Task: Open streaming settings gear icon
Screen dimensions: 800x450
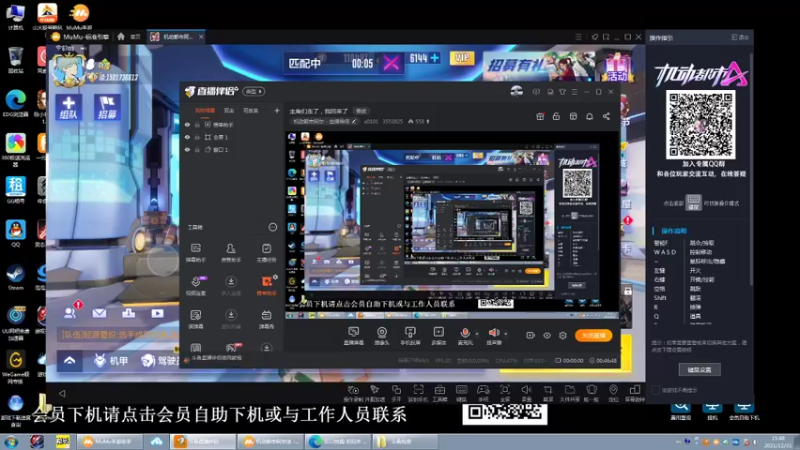Action: click(563, 335)
